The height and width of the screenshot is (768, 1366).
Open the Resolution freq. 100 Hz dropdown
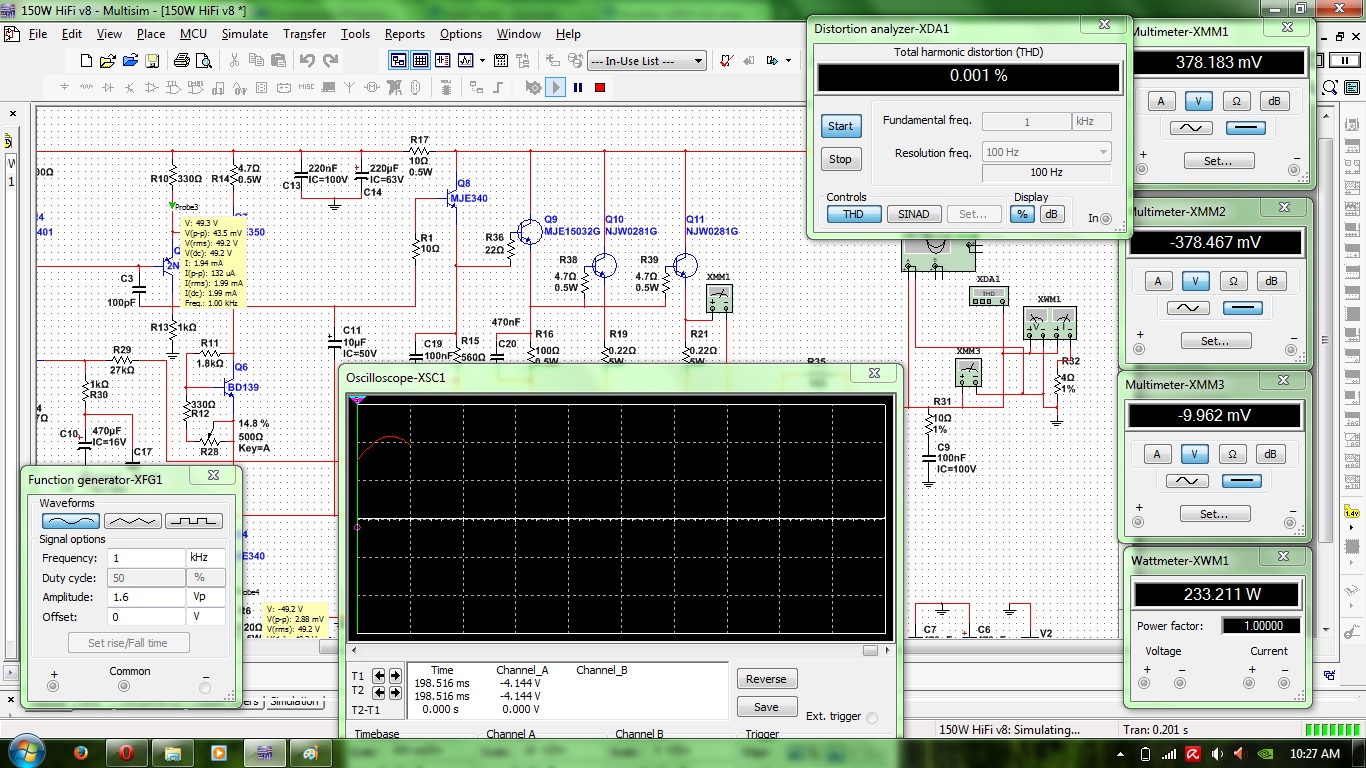point(1046,152)
